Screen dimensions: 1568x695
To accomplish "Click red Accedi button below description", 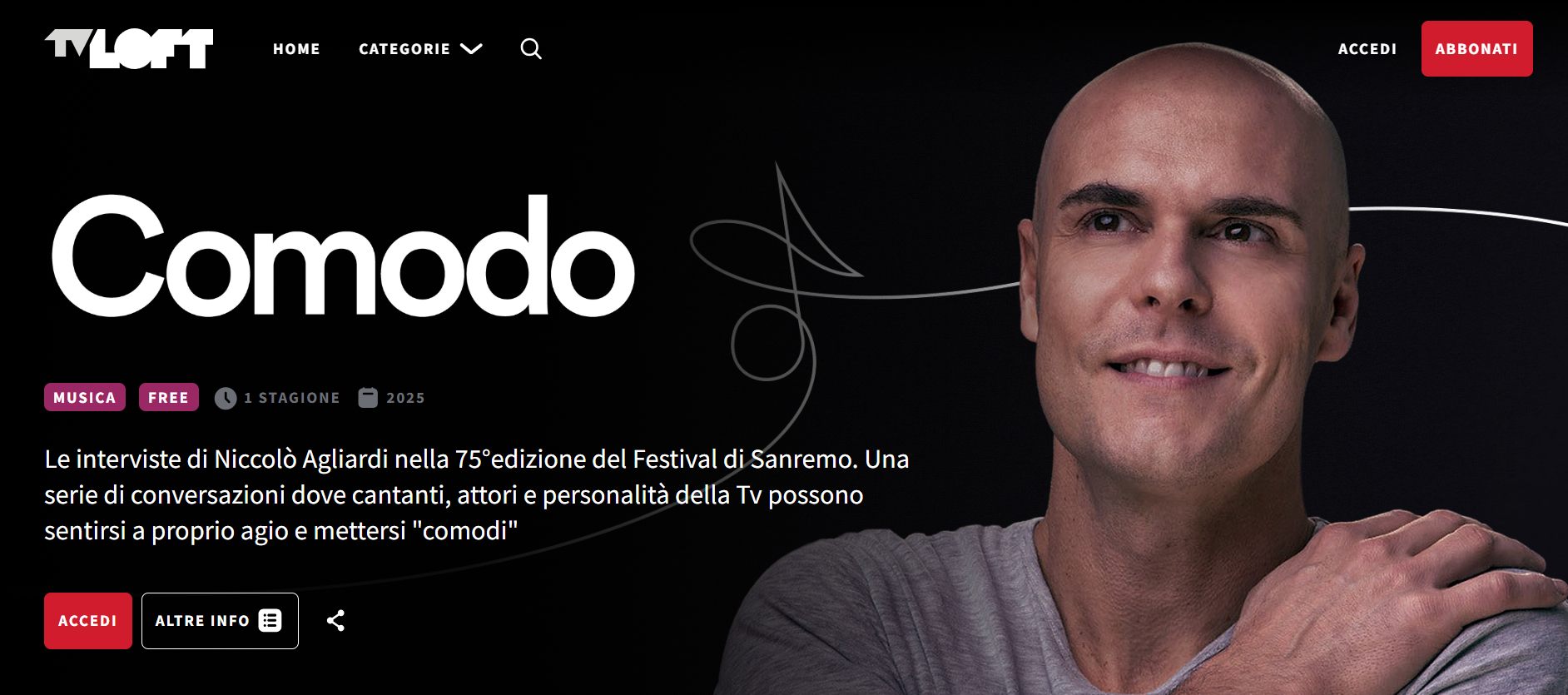I will [88, 620].
